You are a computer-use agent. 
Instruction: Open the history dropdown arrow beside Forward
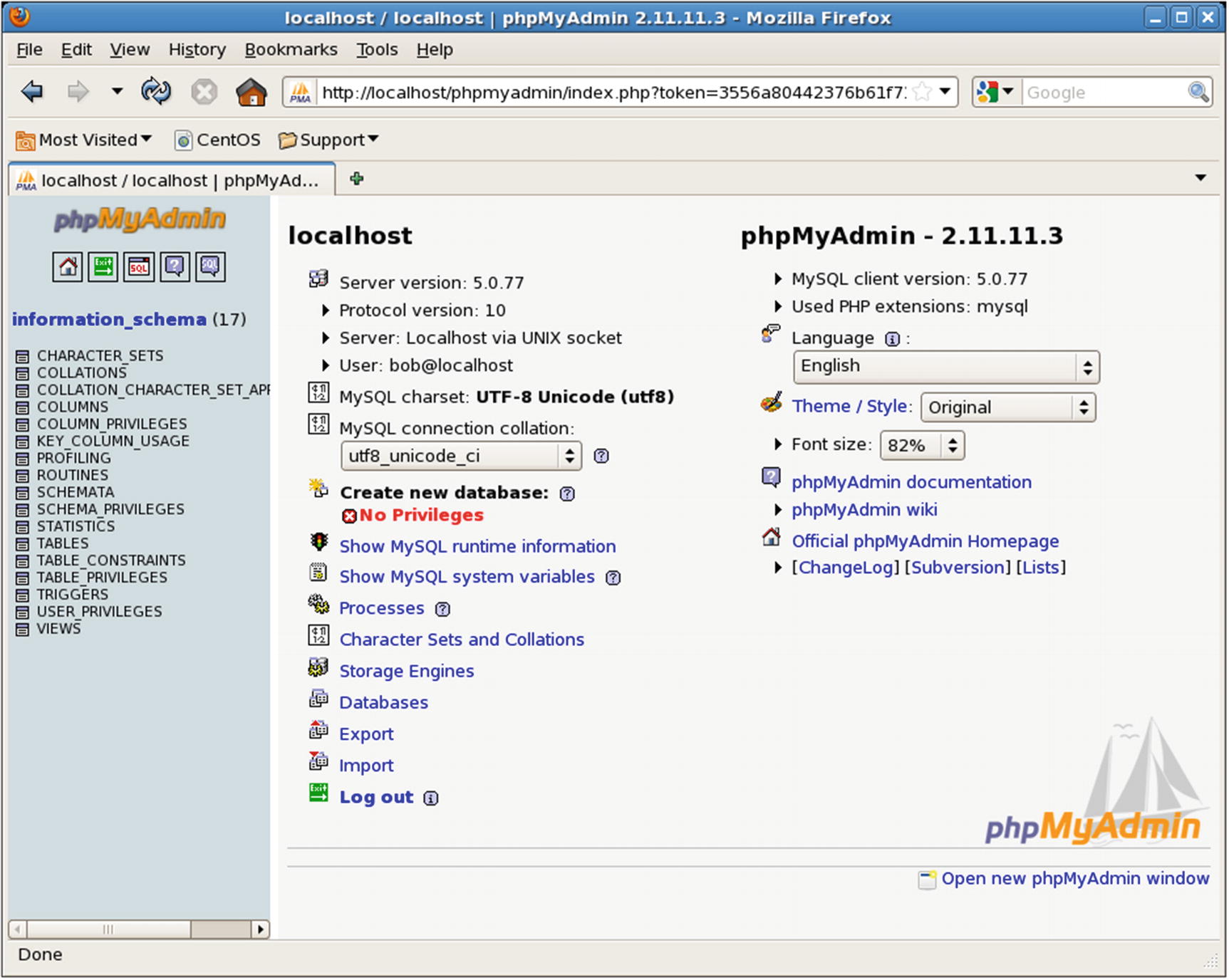click(x=117, y=91)
